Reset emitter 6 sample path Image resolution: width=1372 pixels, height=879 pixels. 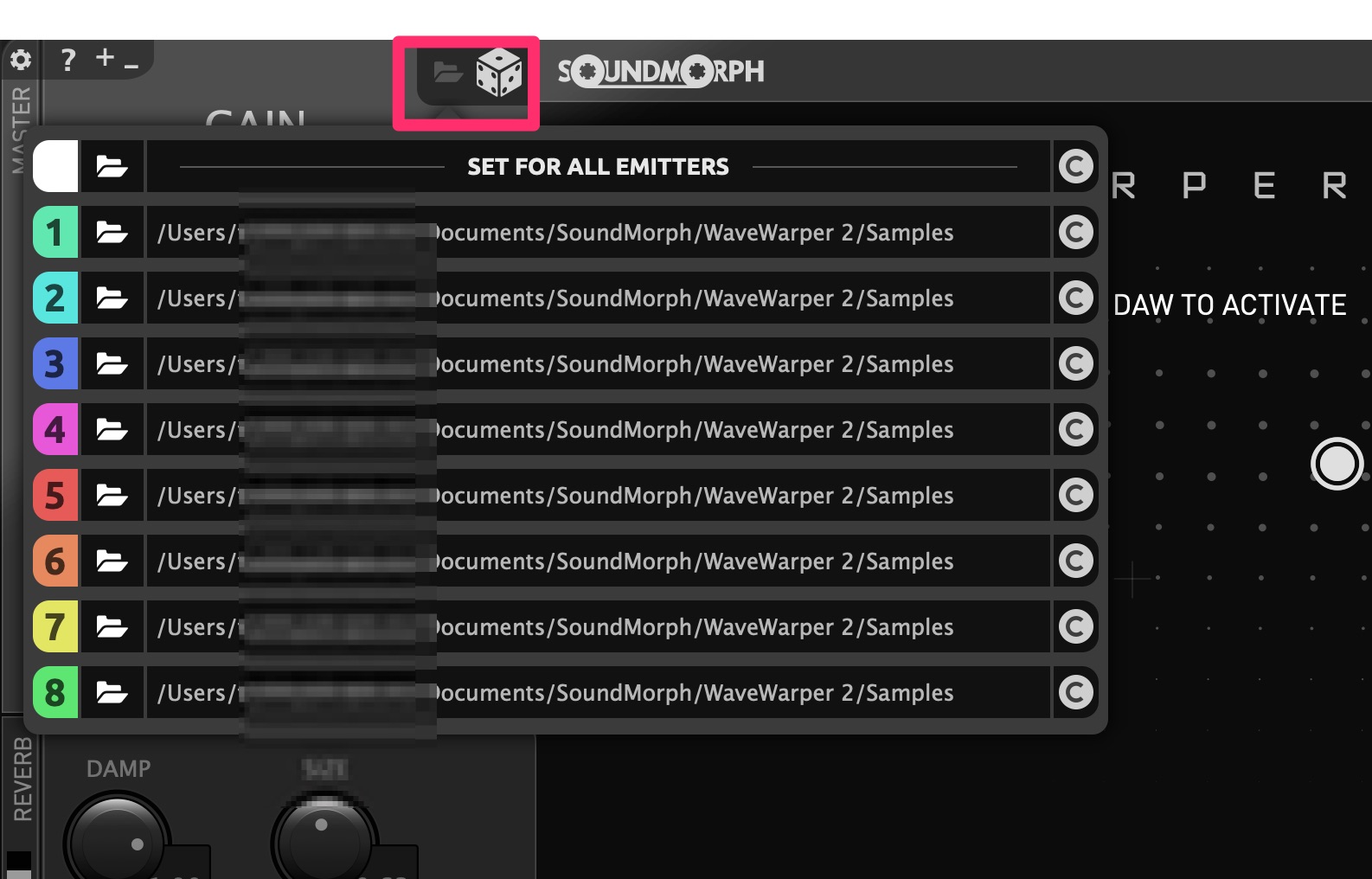tap(1076, 561)
